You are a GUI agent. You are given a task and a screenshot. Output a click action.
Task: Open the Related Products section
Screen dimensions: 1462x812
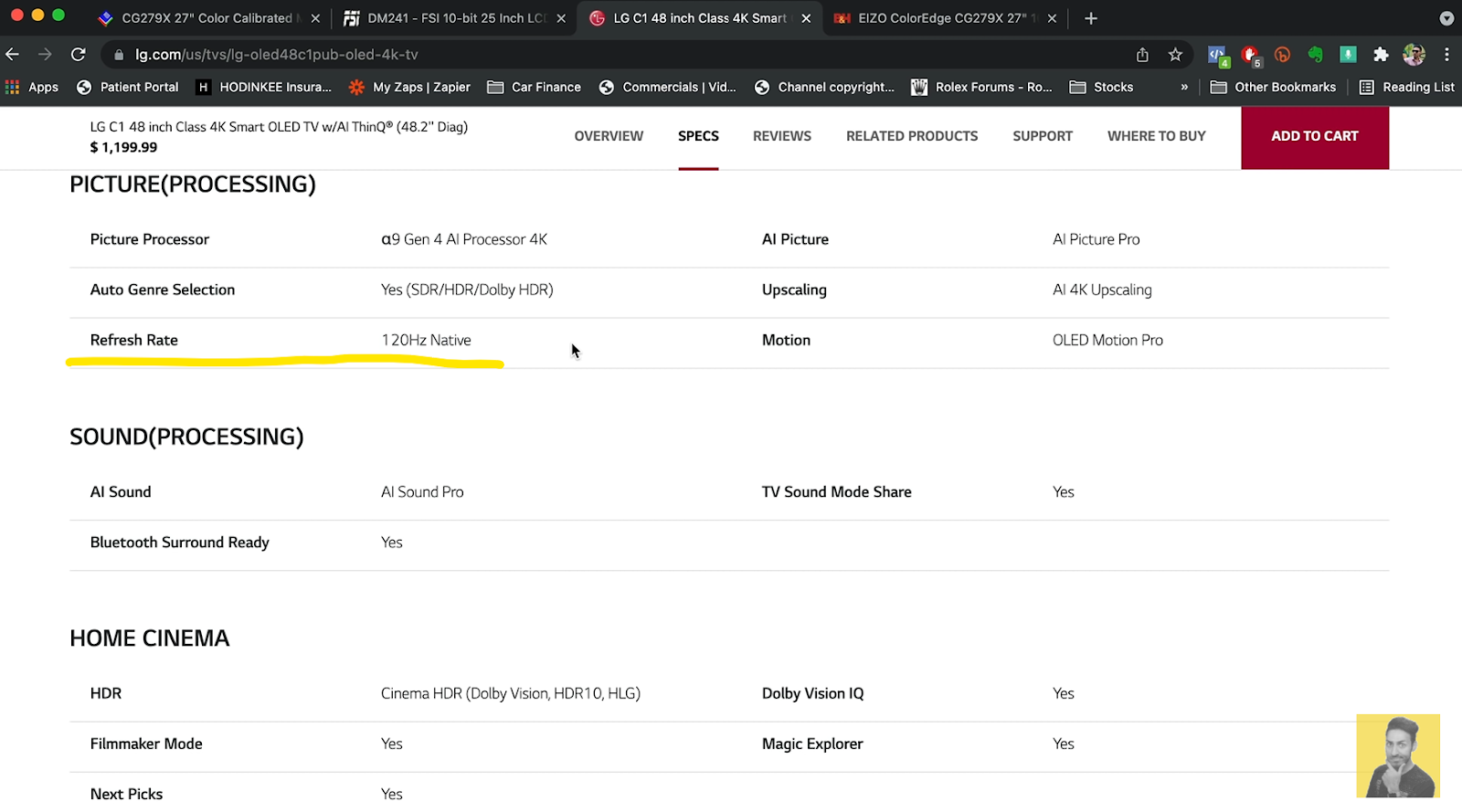[x=912, y=136]
